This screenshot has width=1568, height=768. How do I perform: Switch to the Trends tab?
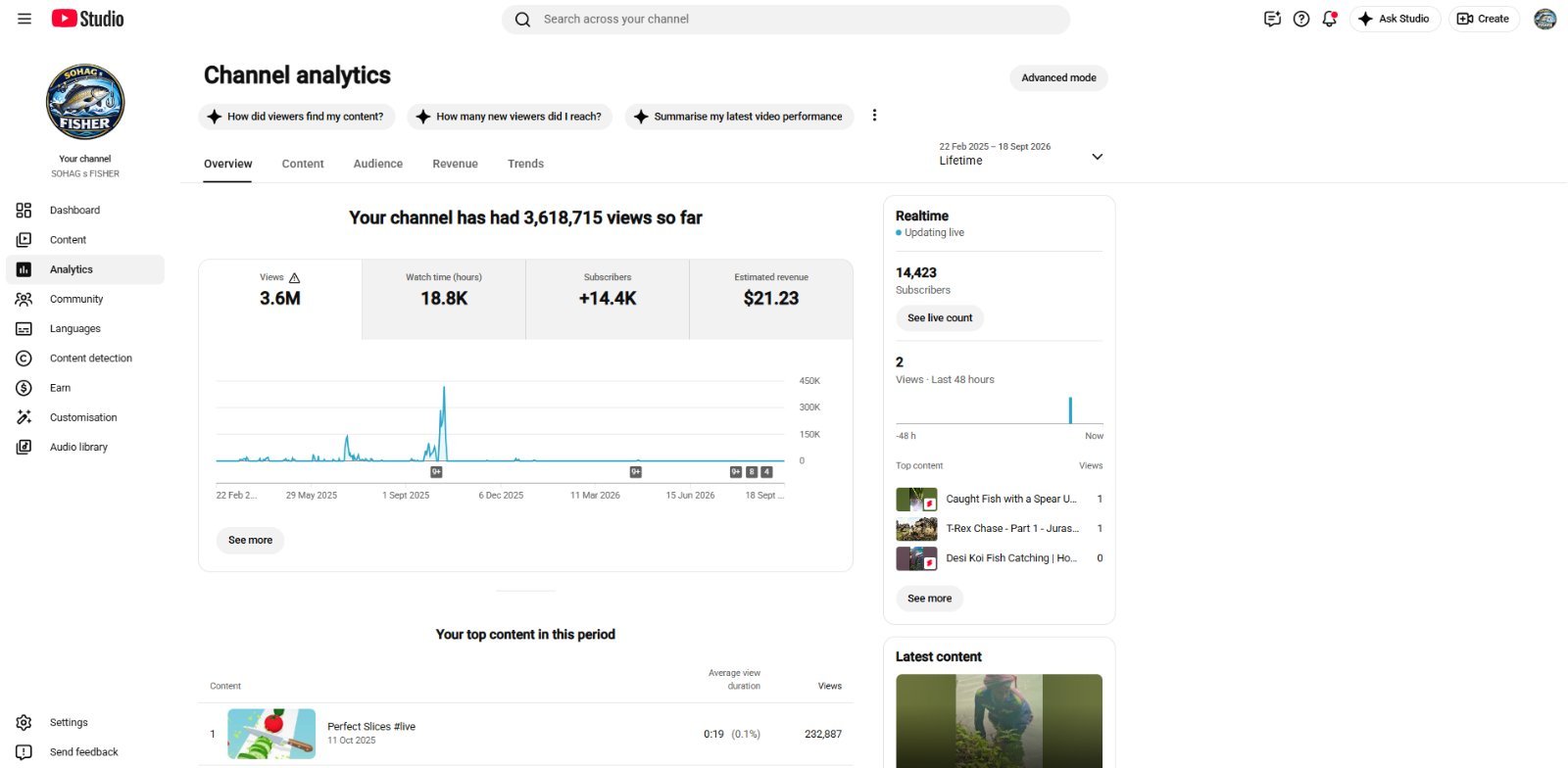pyautogui.click(x=525, y=164)
